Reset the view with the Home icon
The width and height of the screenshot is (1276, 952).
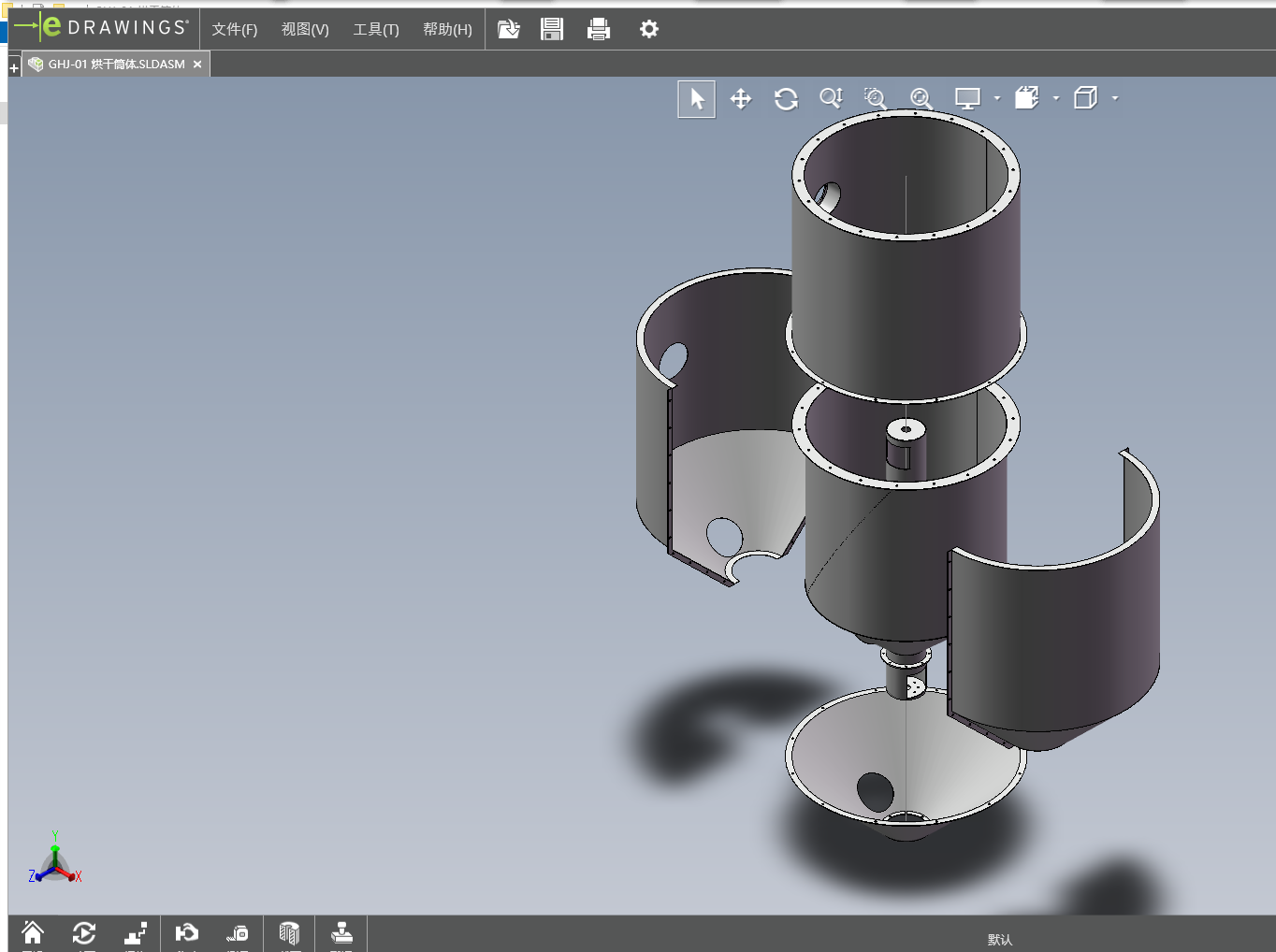tap(33, 933)
